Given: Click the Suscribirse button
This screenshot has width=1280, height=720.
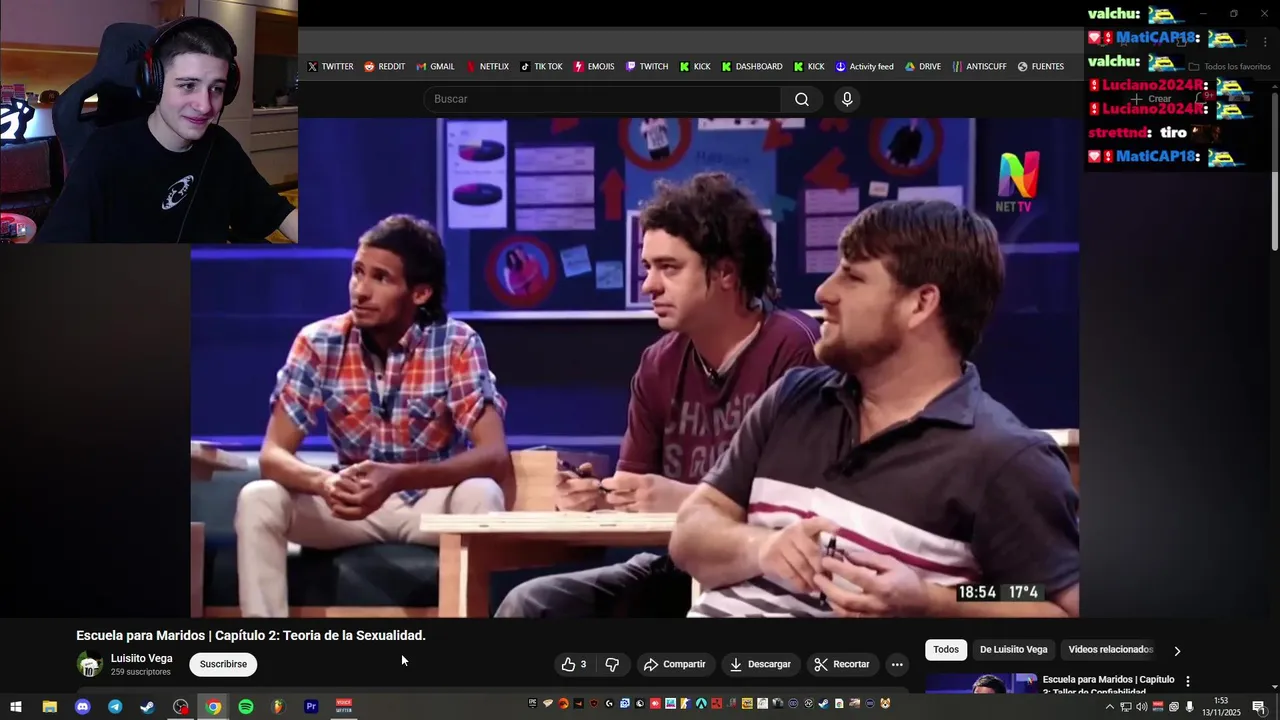Looking at the screenshot, I should 223,664.
